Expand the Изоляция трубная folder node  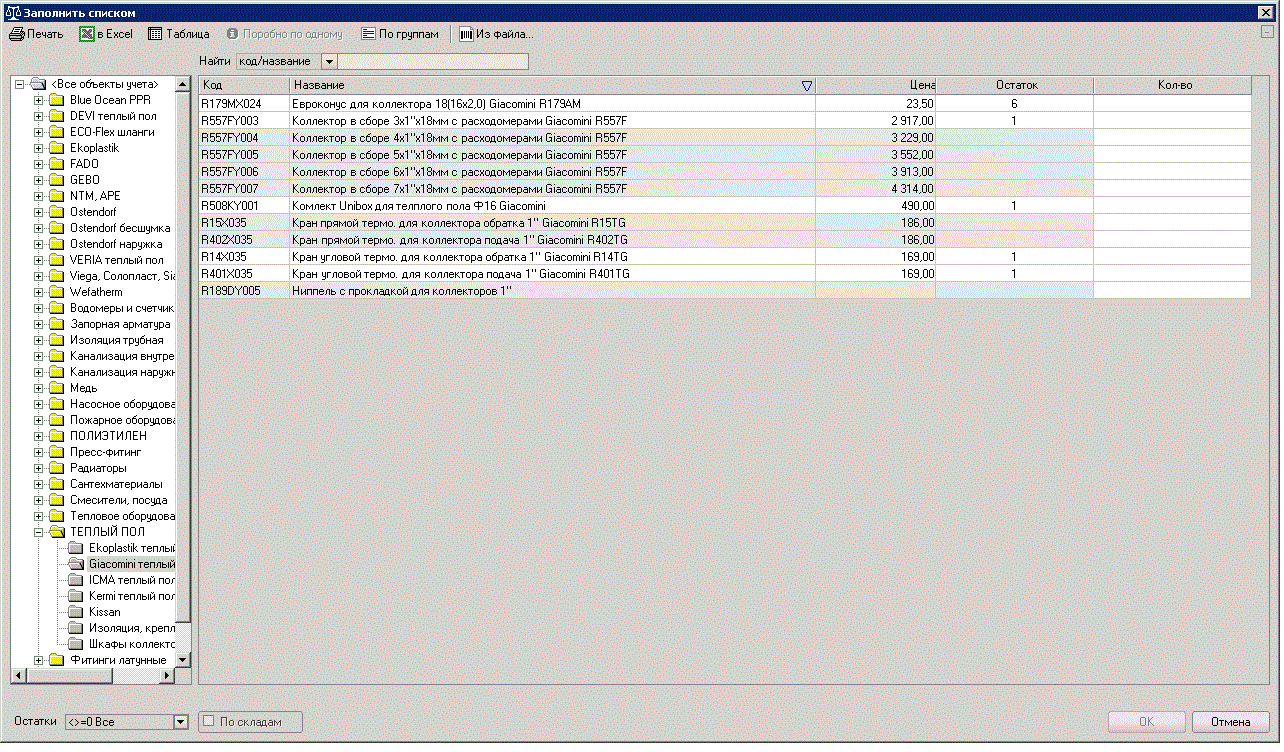[39, 340]
